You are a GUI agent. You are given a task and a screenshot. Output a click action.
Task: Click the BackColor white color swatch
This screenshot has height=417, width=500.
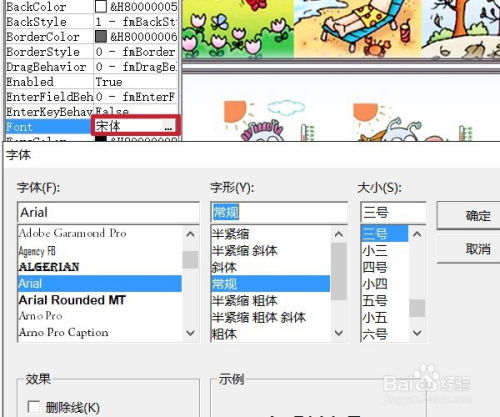[x=101, y=6]
